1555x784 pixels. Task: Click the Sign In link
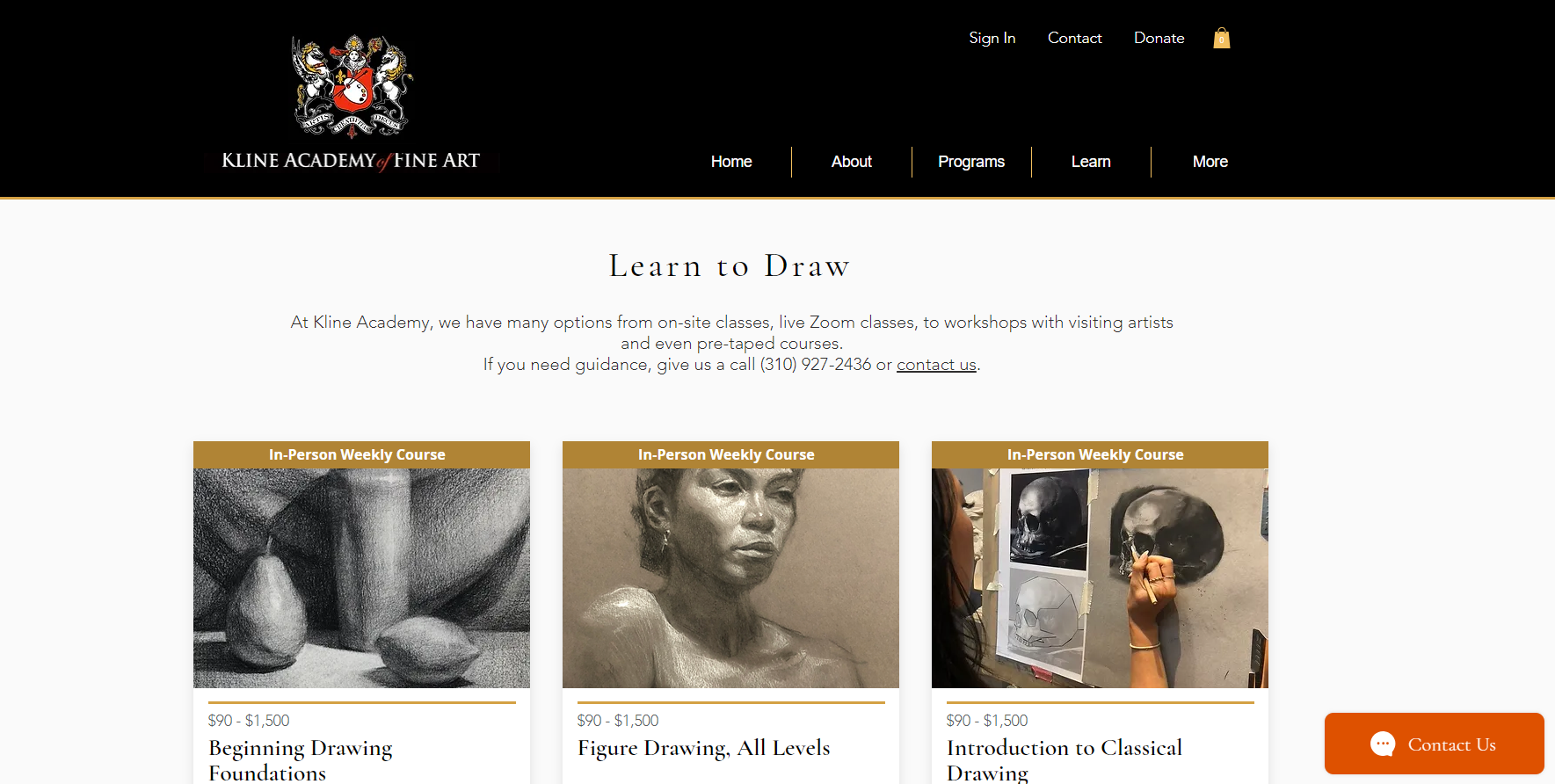tap(992, 38)
